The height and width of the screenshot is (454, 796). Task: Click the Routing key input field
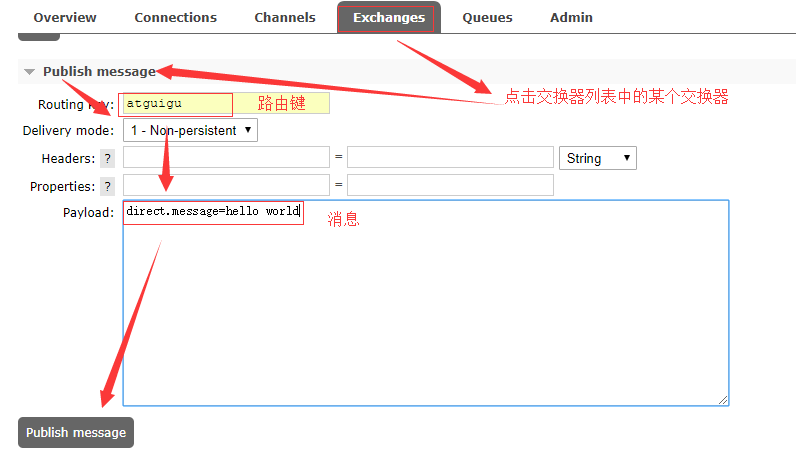pyautogui.click(x=226, y=103)
